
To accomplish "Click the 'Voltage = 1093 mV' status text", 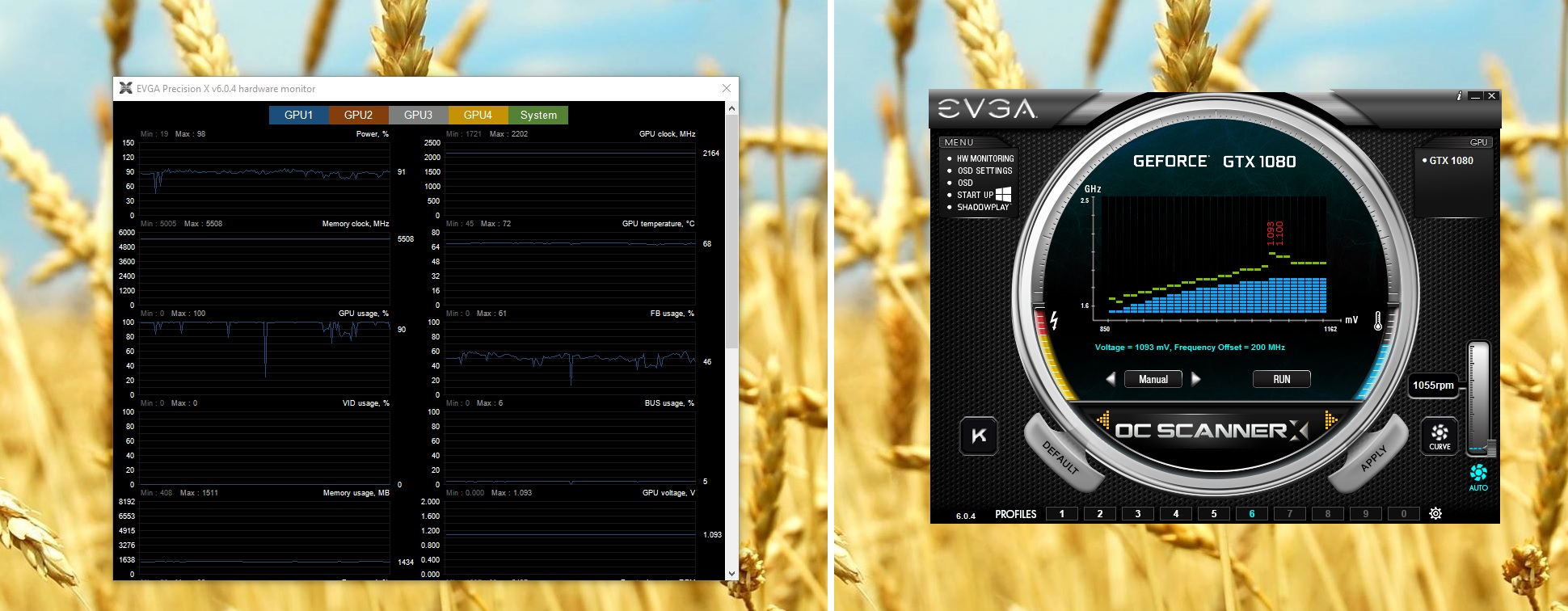I will pyautogui.click(x=1132, y=348).
